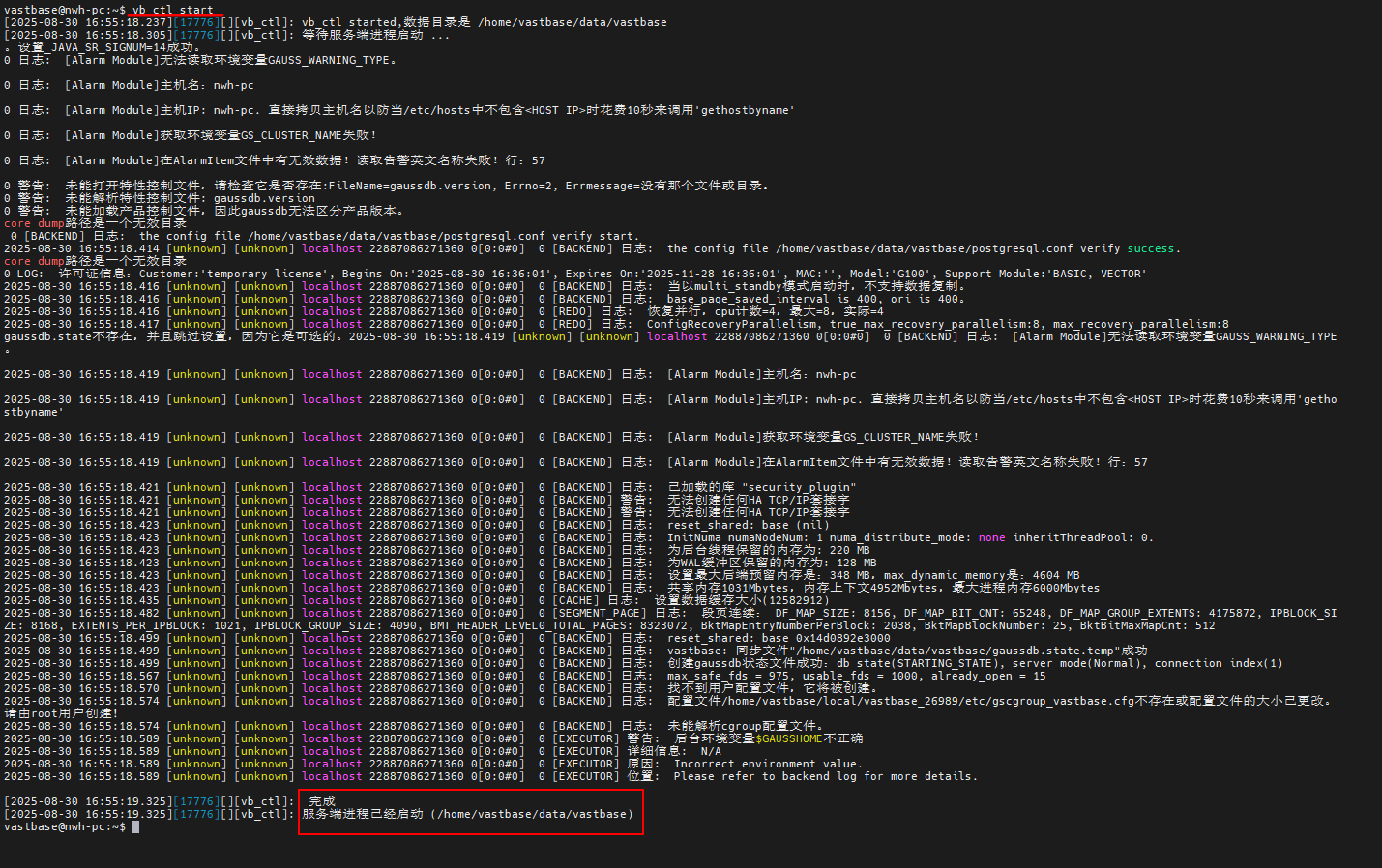Click "server mode(Normal)" text
The width and height of the screenshot is (1382, 868).
pyautogui.click(x=1076, y=663)
